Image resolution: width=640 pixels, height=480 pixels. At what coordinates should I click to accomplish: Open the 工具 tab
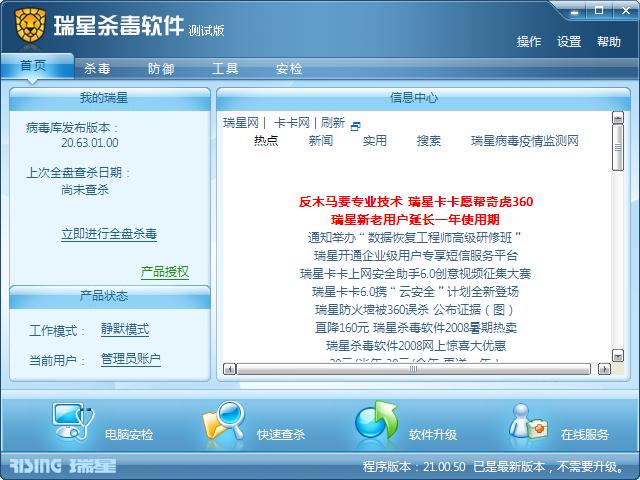(x=225, y=68)
